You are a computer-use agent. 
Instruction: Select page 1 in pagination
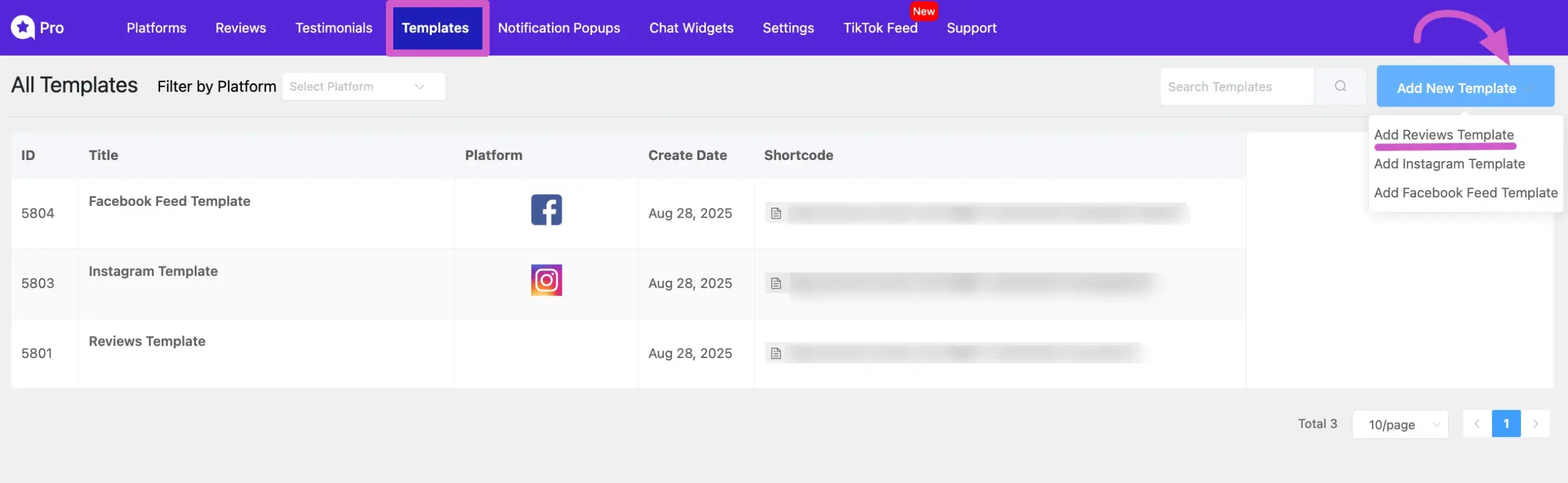[1506, 424]
